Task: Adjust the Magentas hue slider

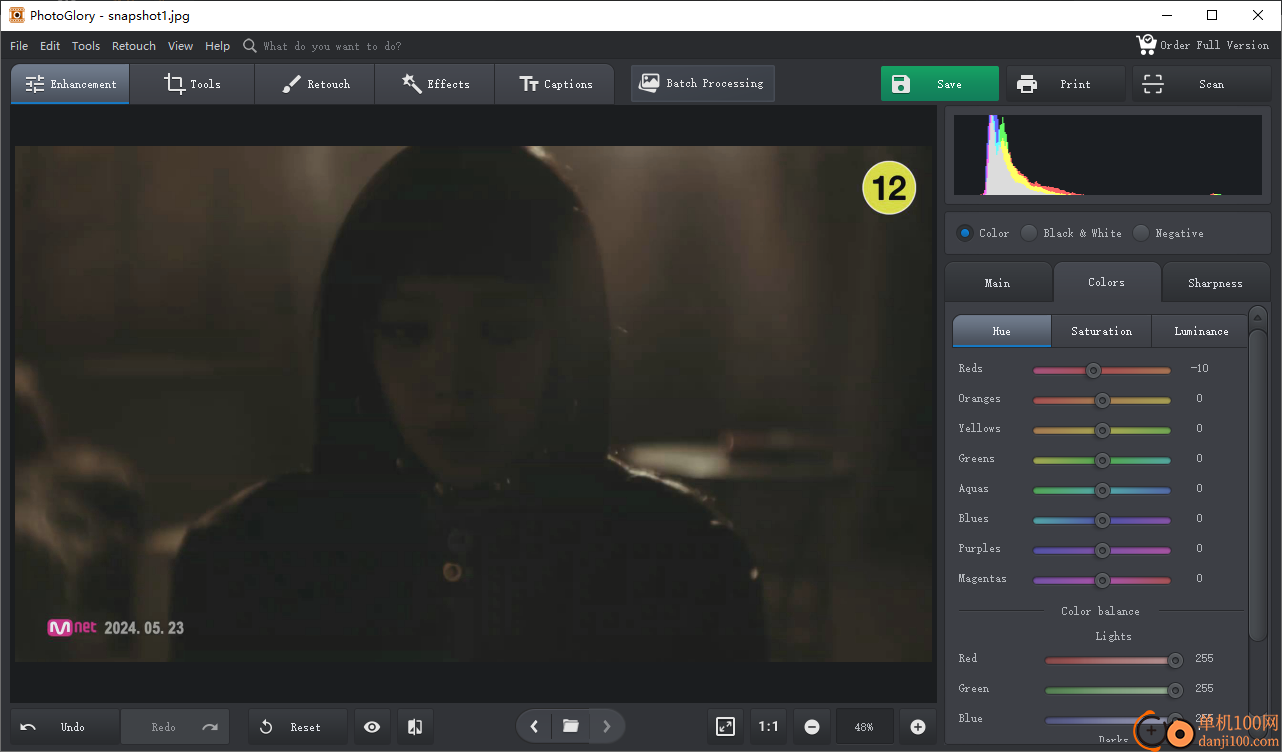Action: (1101, 580)
